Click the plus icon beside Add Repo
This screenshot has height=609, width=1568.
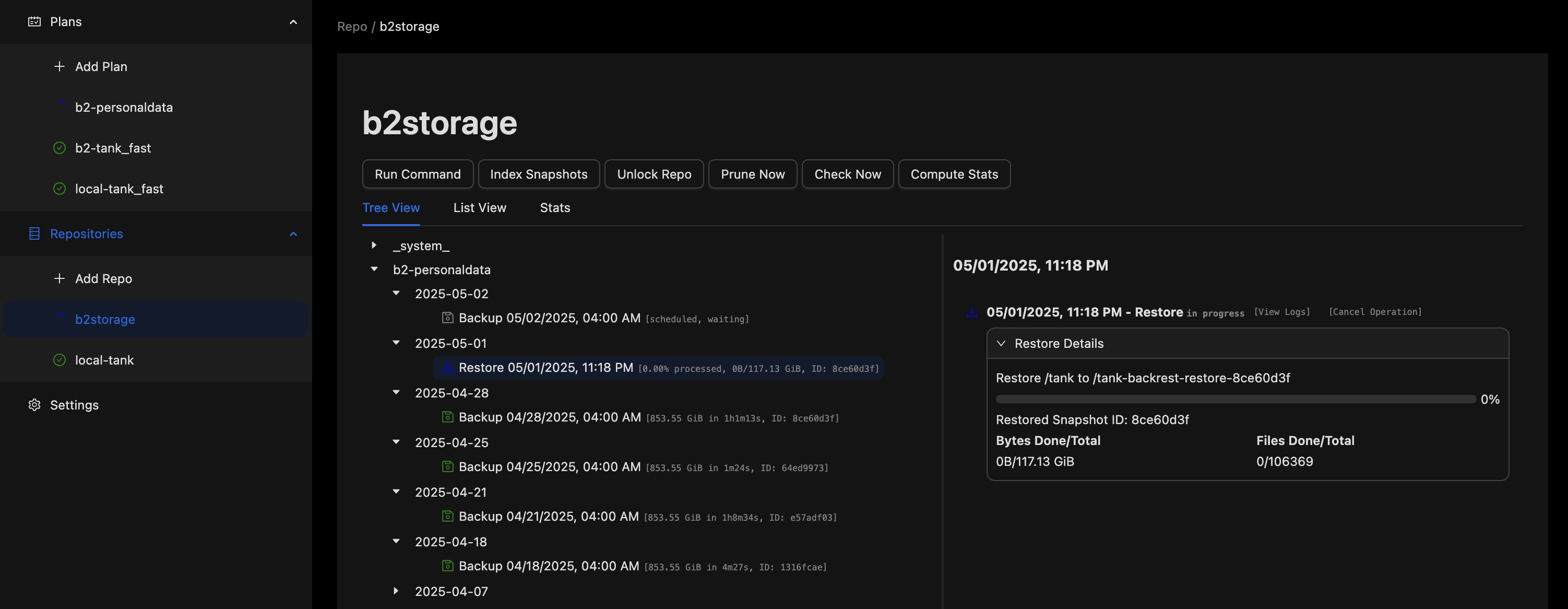(59, 278)
